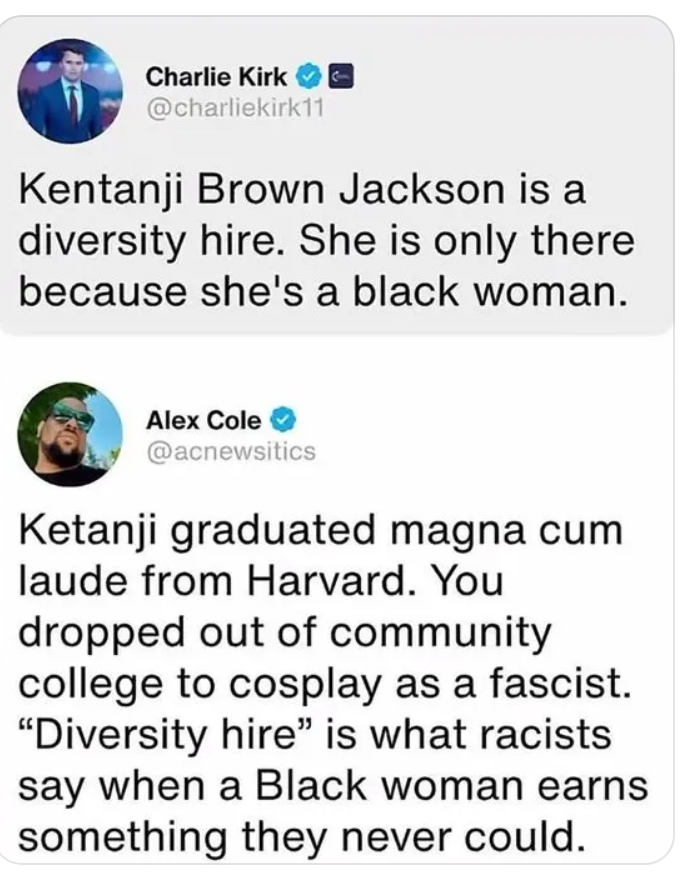The height and width of the screenshot is (886, 681).
Task: Click the word 'Harvard' in the reply
Action: pyautogui.click(x=328, y=580)
